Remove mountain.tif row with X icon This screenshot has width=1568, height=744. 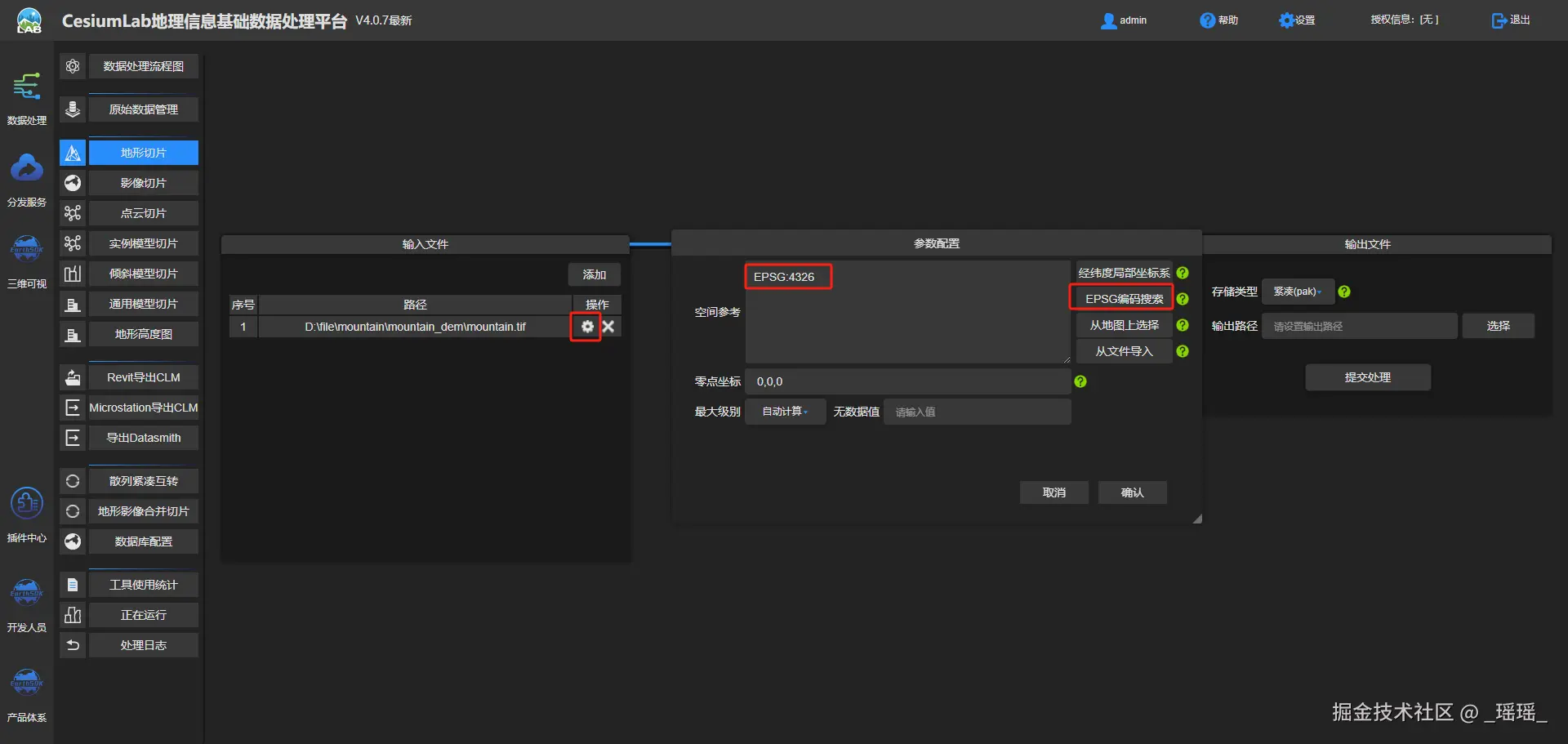coord(608,327)
